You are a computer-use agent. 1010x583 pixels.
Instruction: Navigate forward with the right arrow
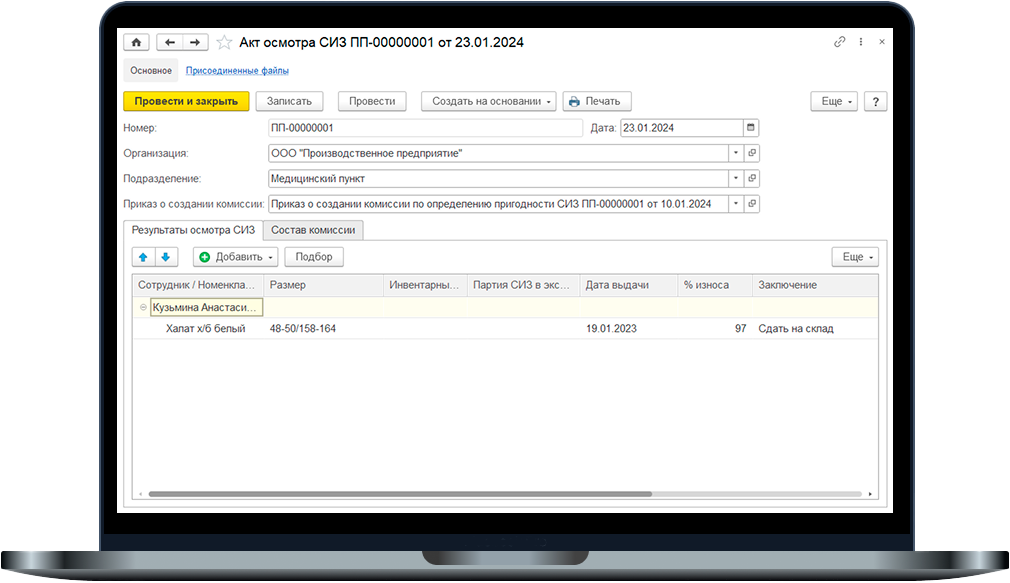[x=195, y=43]
